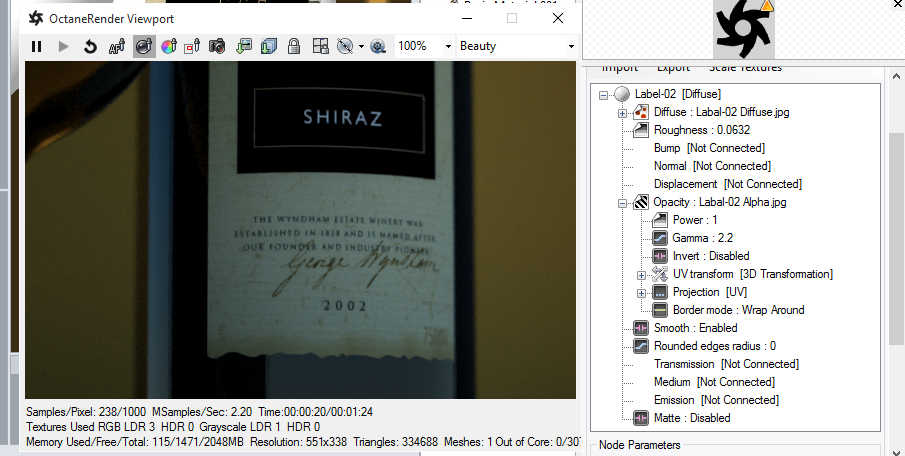Click the OctaneRender Viewport title bar logo
The width and height of the screenshot is (905, 456).
pos(36,18)
